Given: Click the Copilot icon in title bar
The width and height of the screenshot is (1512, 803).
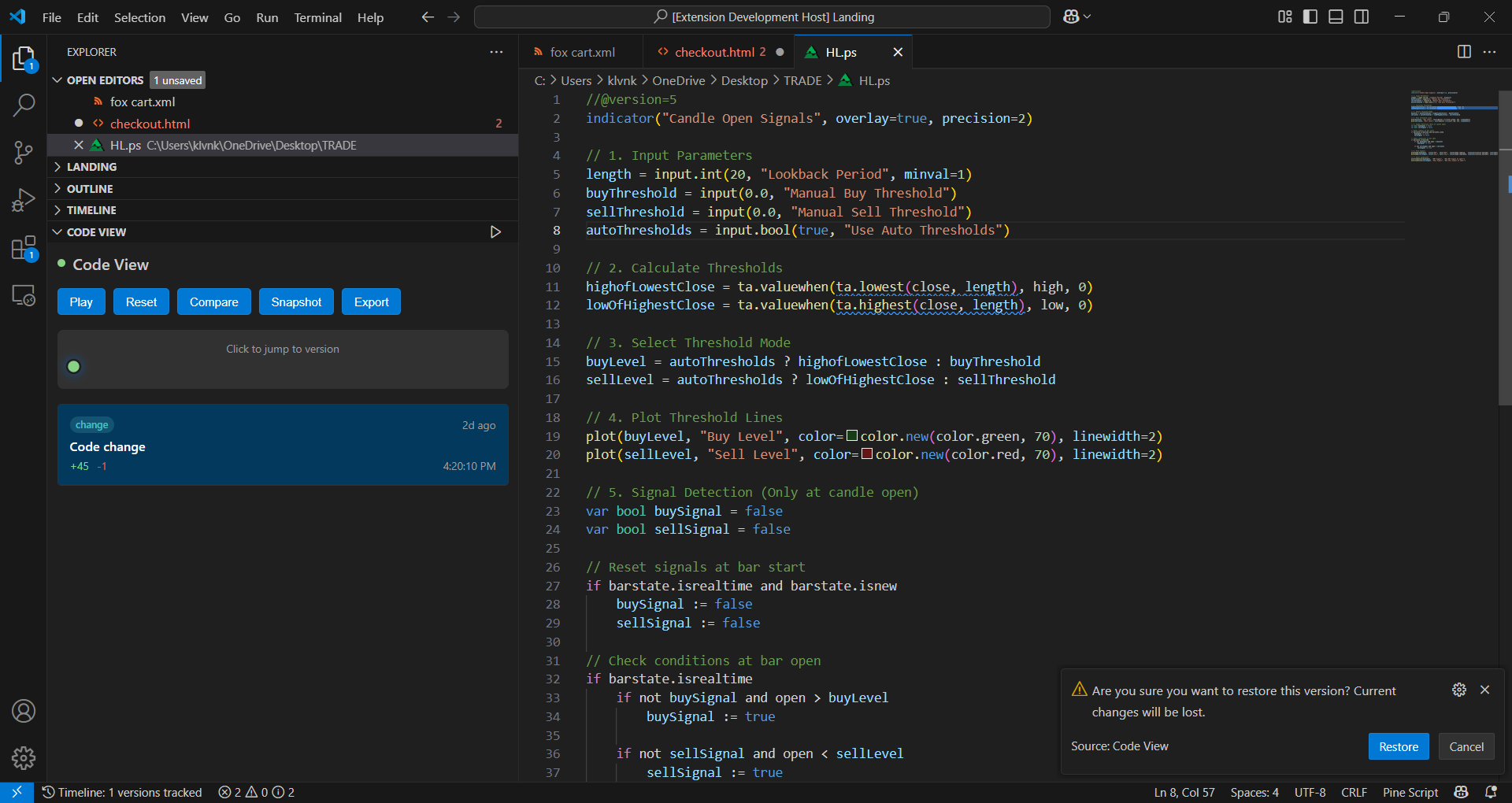Looking at the screenshot, I should coord(1071,17).
